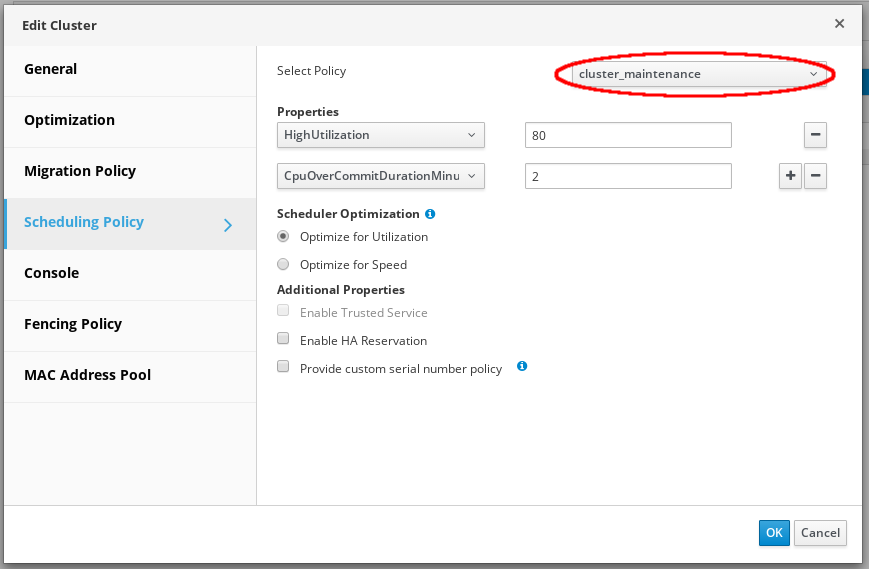
Task: Open the Migration Policy section
Action: [80, 171]
